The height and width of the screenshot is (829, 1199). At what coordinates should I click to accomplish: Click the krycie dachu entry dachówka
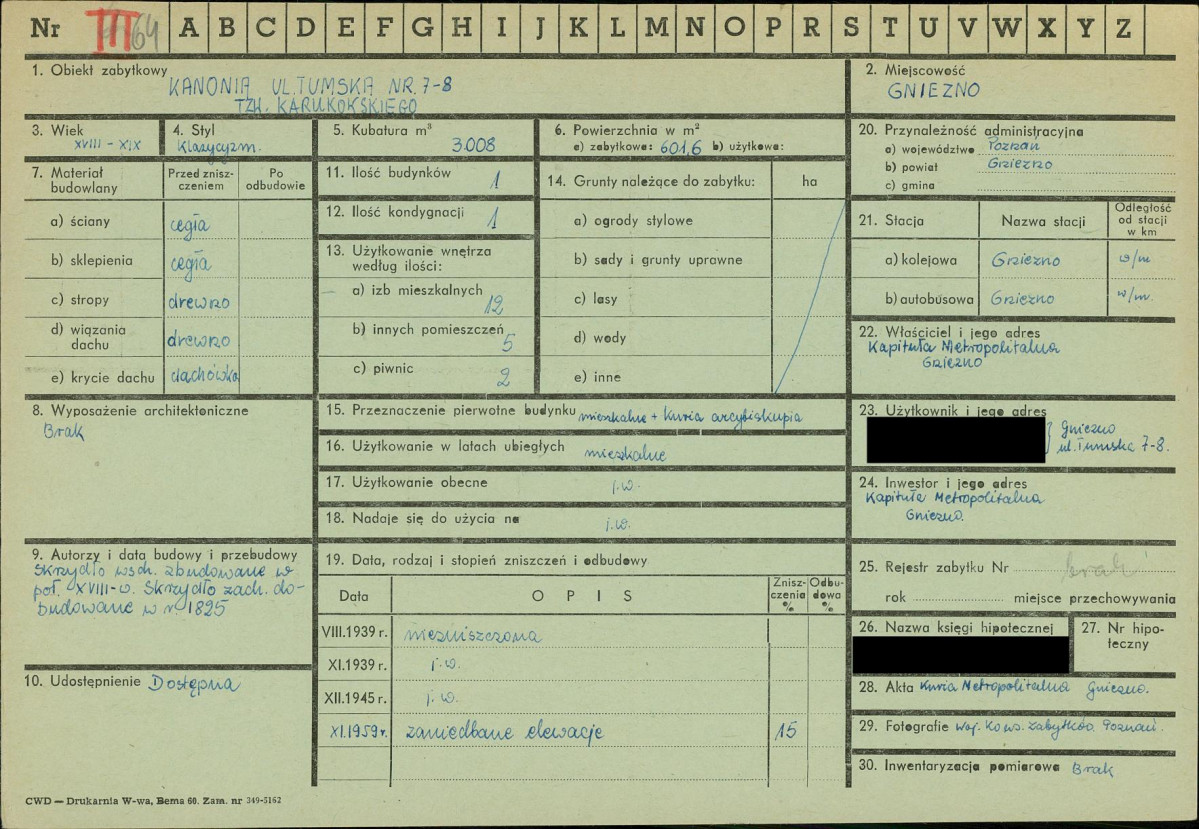tap(203, 375)
